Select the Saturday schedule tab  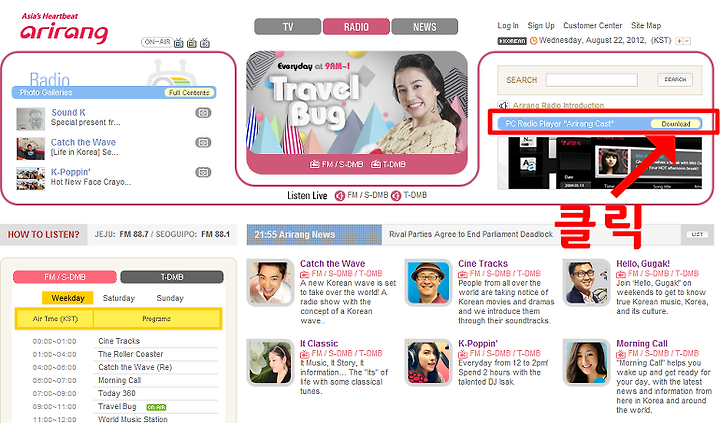click(x=118, y=298)
